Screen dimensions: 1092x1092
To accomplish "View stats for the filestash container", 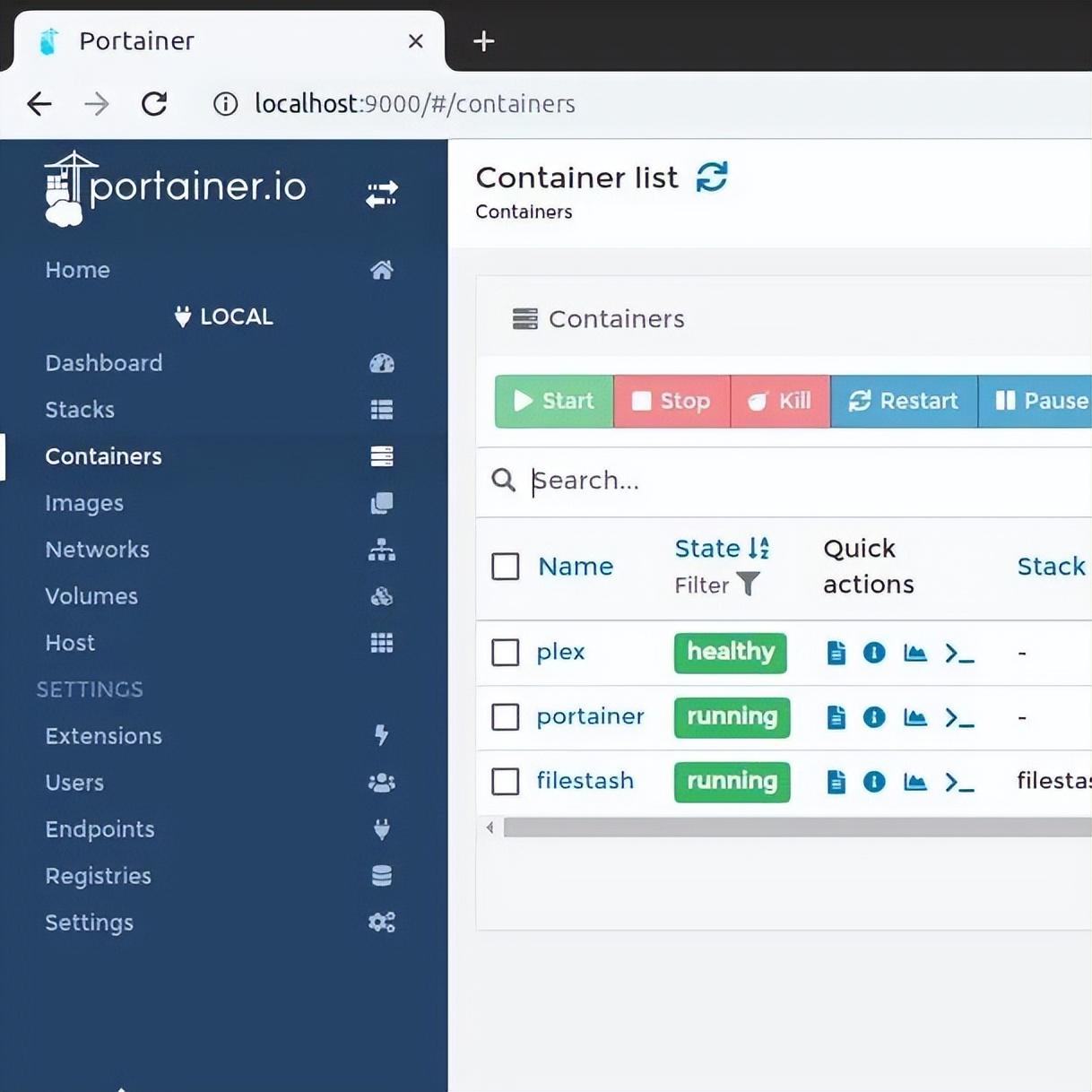I will (x=915, y=782).
